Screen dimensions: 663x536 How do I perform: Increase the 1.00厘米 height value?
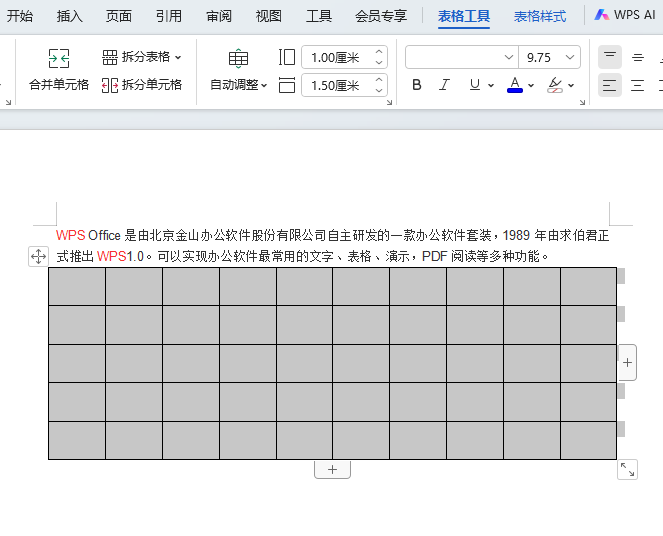point(379,52)
